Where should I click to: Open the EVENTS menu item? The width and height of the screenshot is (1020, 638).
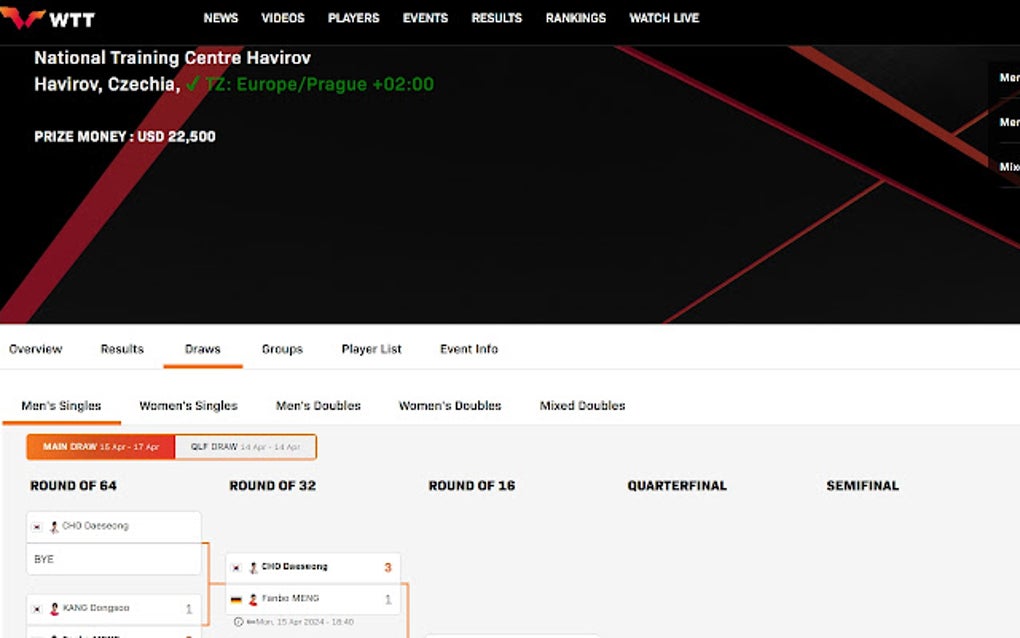tap(425, 18)
